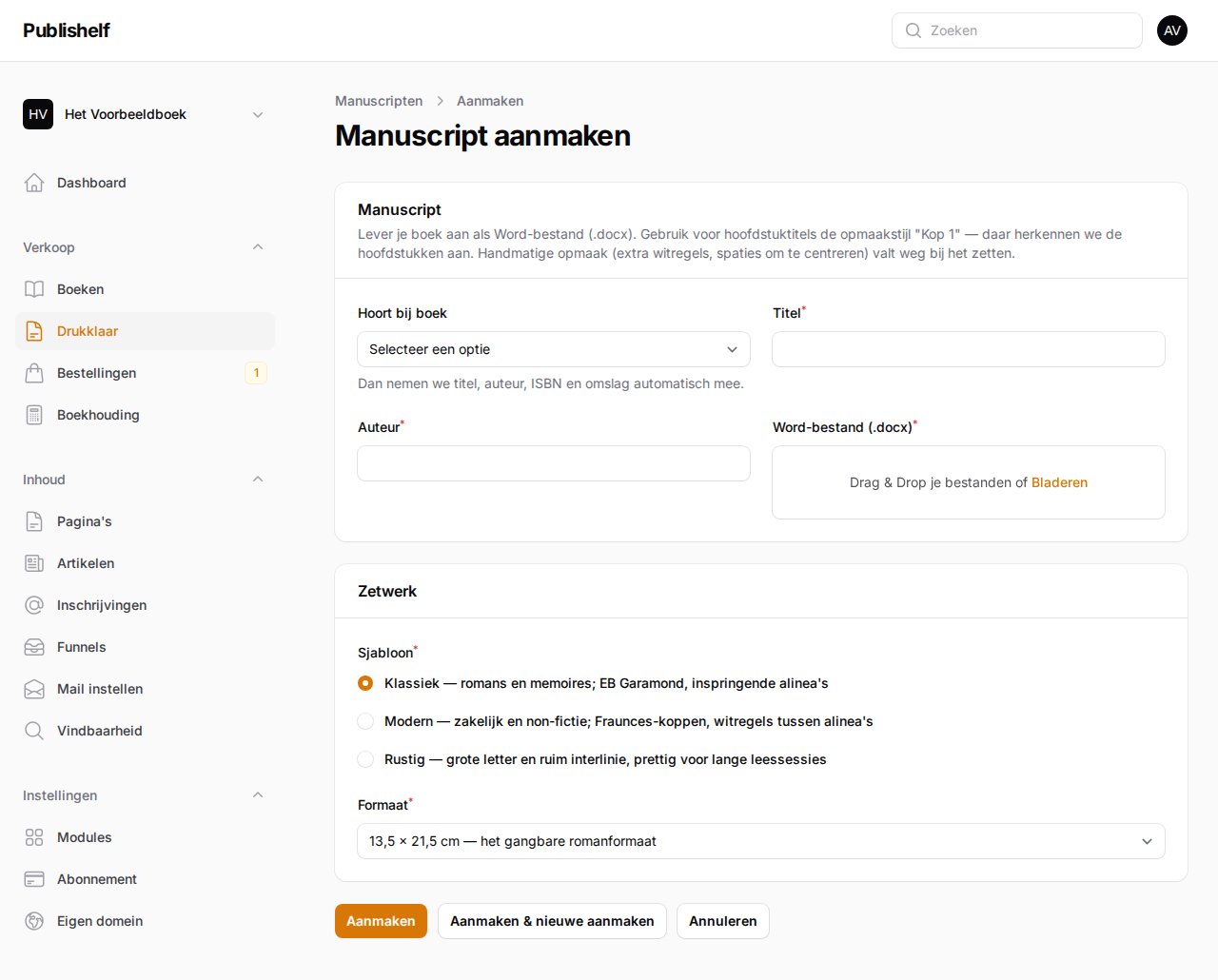Screen dimensions: 1218x980
Task: Open the Formaat dropdown
Action: coord(761,841)
